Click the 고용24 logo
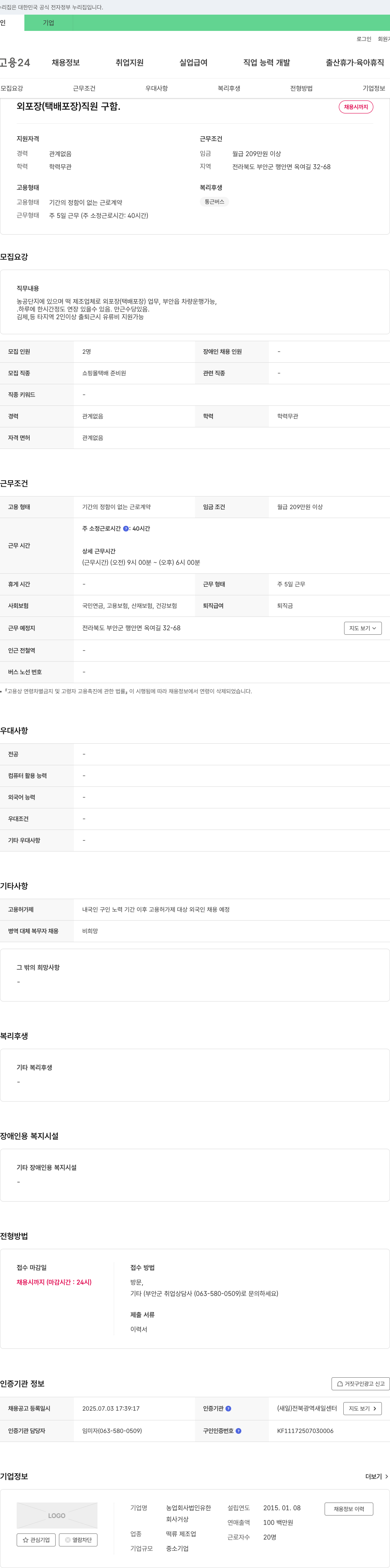The width and height of the screenshot is (390, 1568). pyautogui.click(x=15, y=63)
